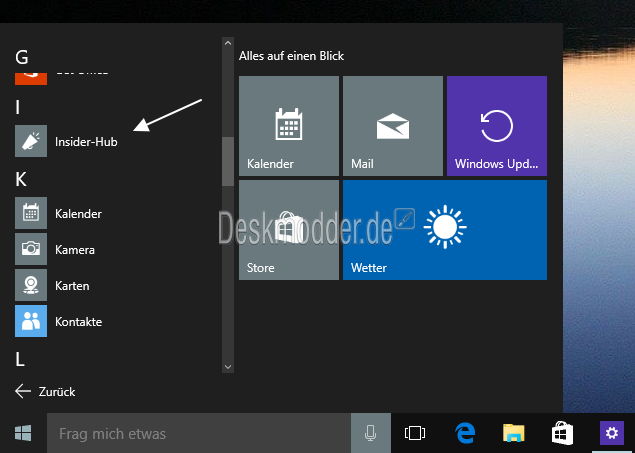Click the letter G section header
The width and height of the screenshot is (635, 453).
click(x=22, y=55)
